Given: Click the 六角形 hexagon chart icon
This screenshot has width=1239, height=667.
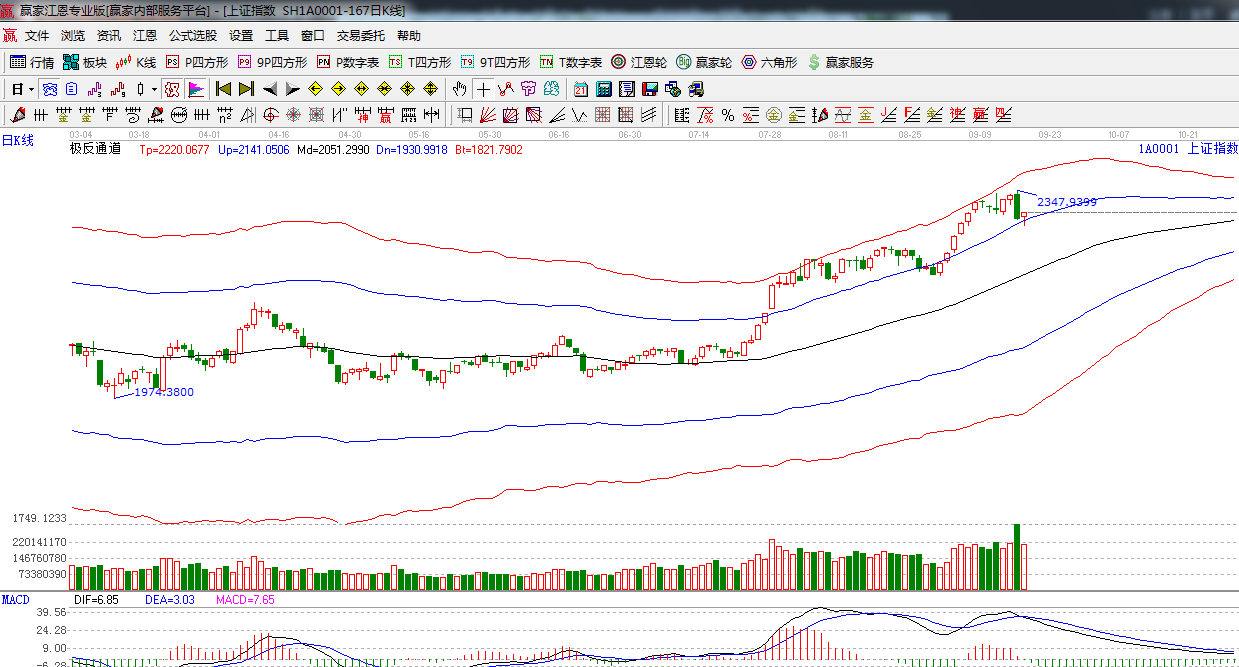Looking at the screenshot, I should [768, 62].
